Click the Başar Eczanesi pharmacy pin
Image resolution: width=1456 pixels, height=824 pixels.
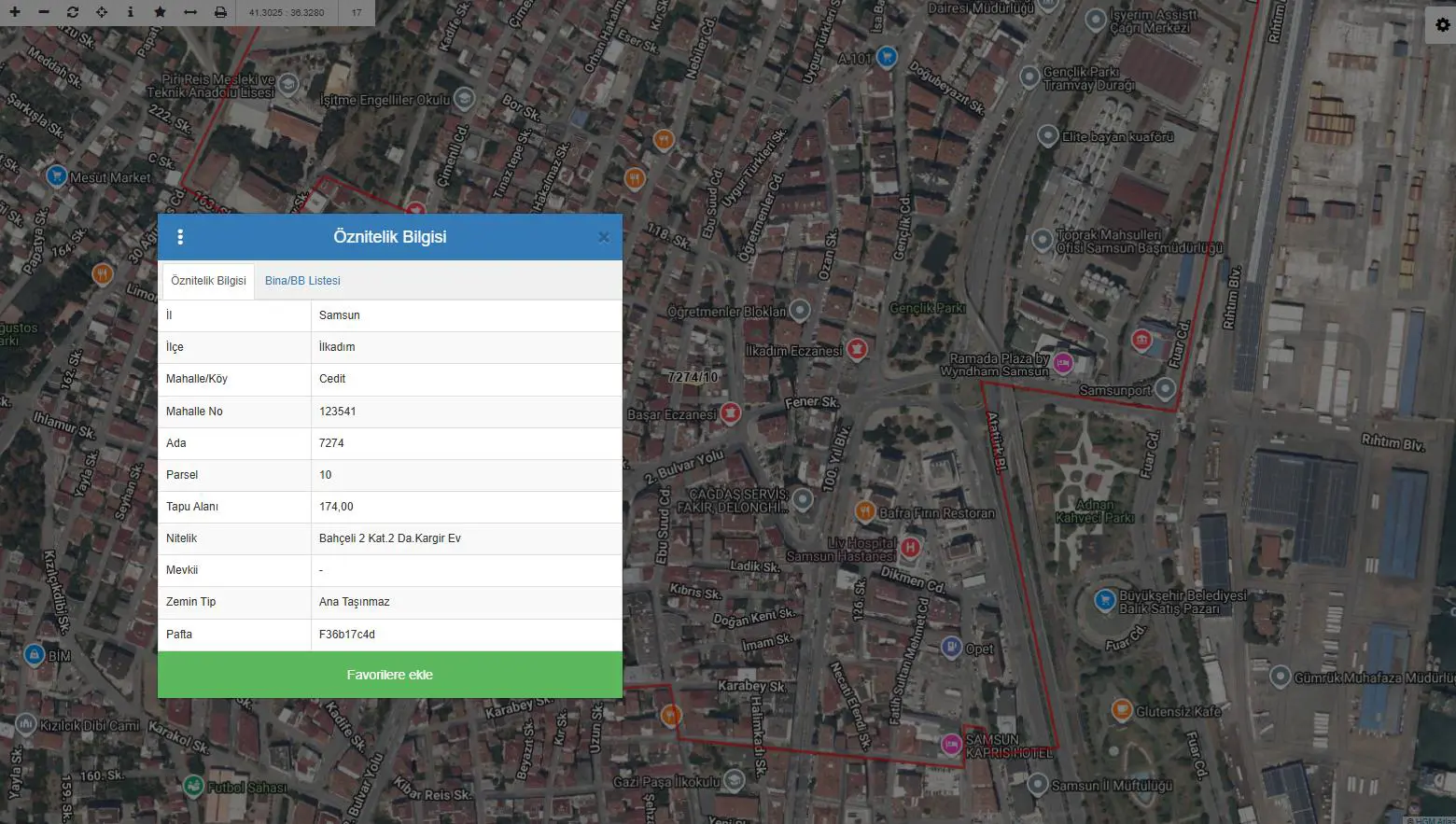click(730, 412)
